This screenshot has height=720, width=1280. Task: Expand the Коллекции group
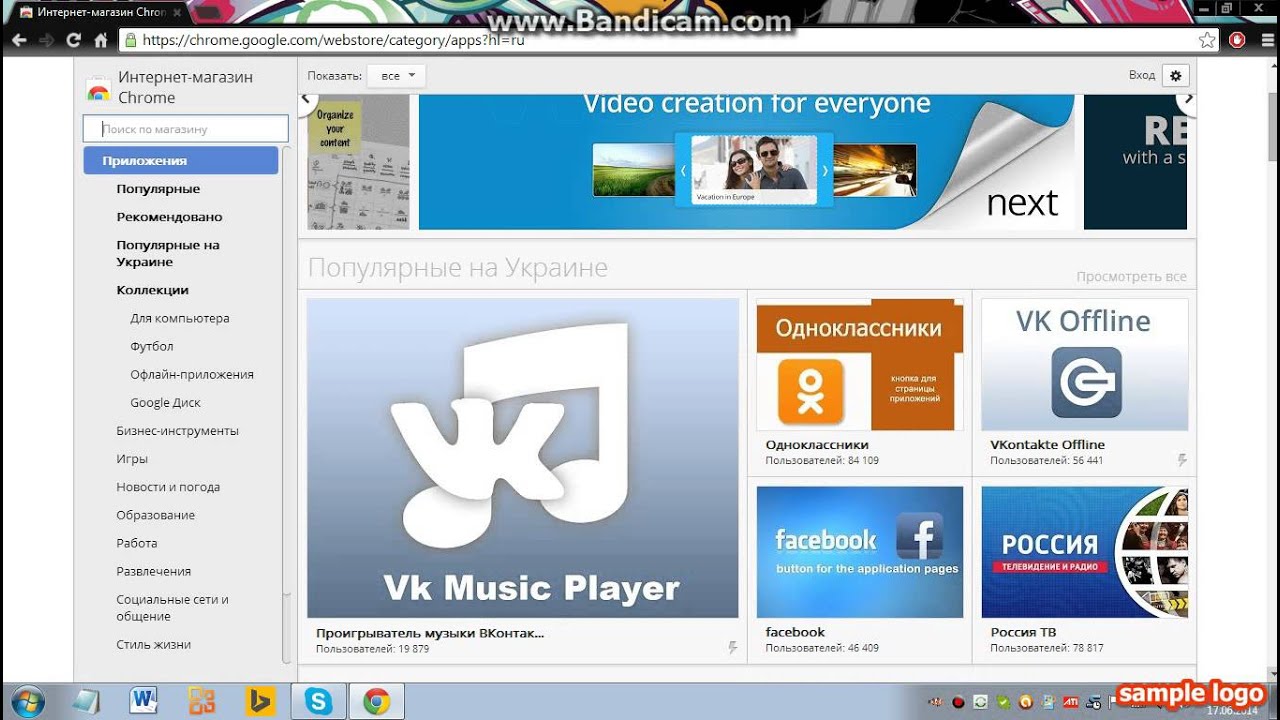point(152,290)
